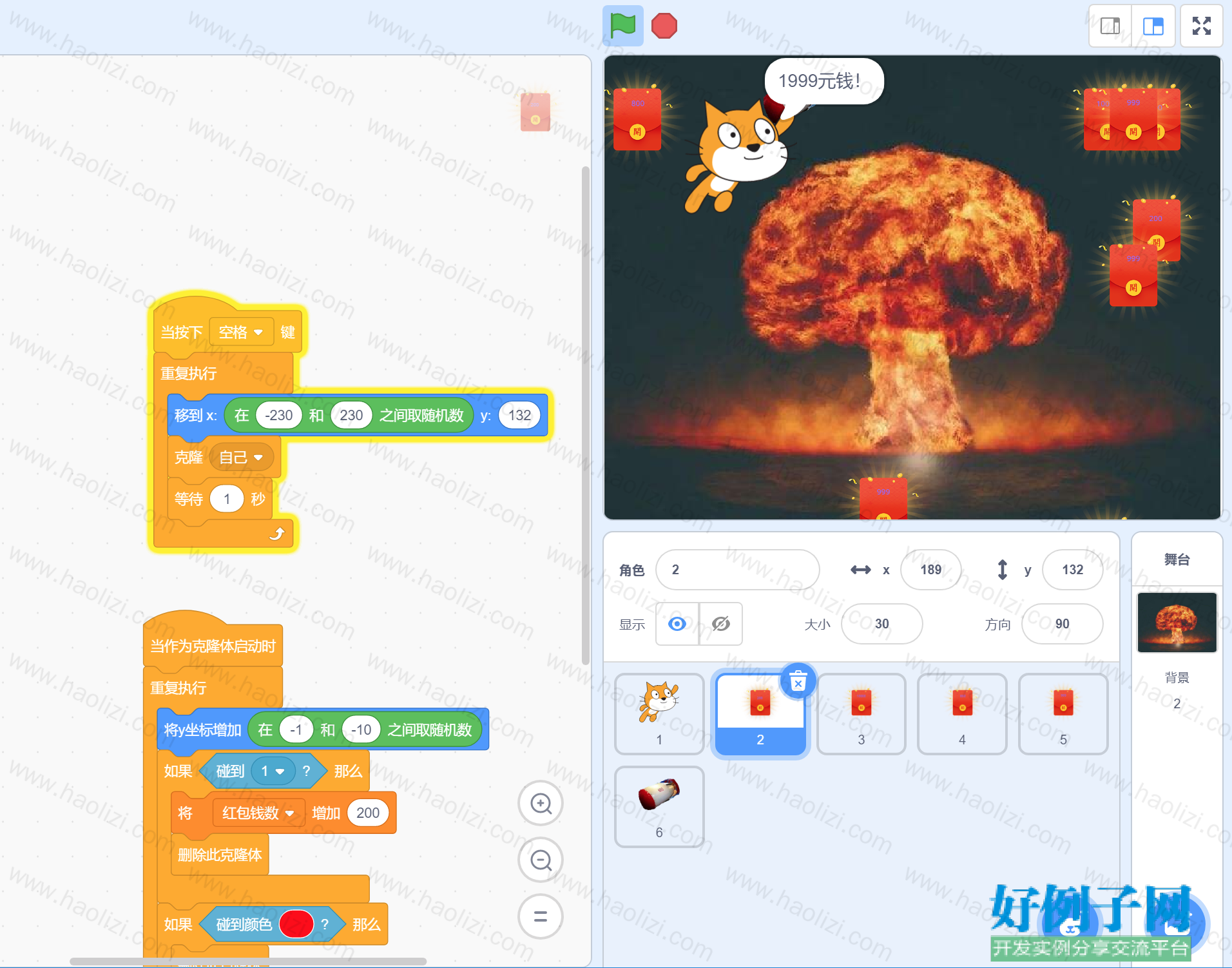Open the 自己 clone target dropdown
The height and width of the screenshot is (968, 1232).
click(x=241, y=458)
